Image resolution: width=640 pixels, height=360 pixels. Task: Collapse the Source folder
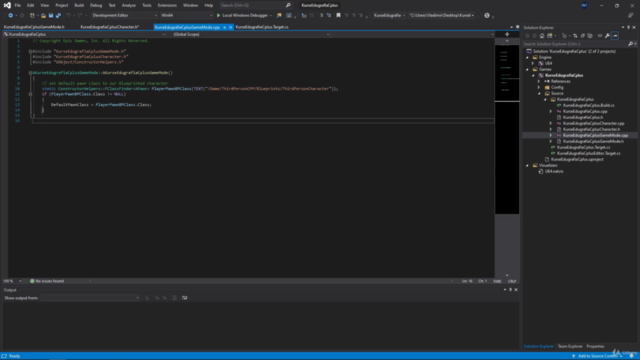point(539,93)
